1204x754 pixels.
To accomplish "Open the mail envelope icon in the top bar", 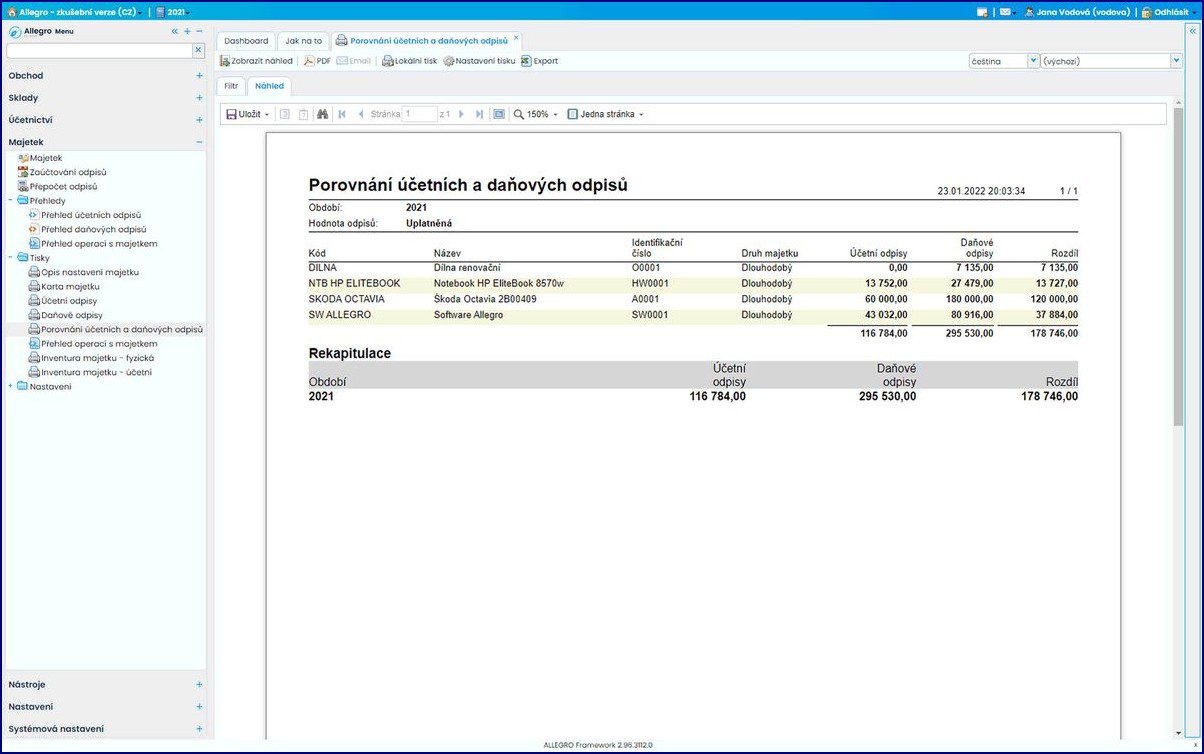I will (x=1003, y=12).
